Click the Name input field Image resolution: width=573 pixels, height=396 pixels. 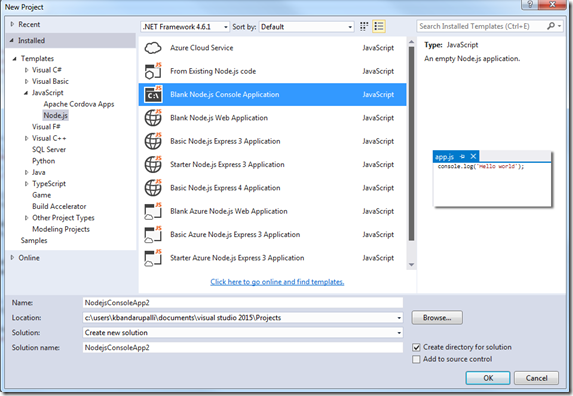point(243,303)
